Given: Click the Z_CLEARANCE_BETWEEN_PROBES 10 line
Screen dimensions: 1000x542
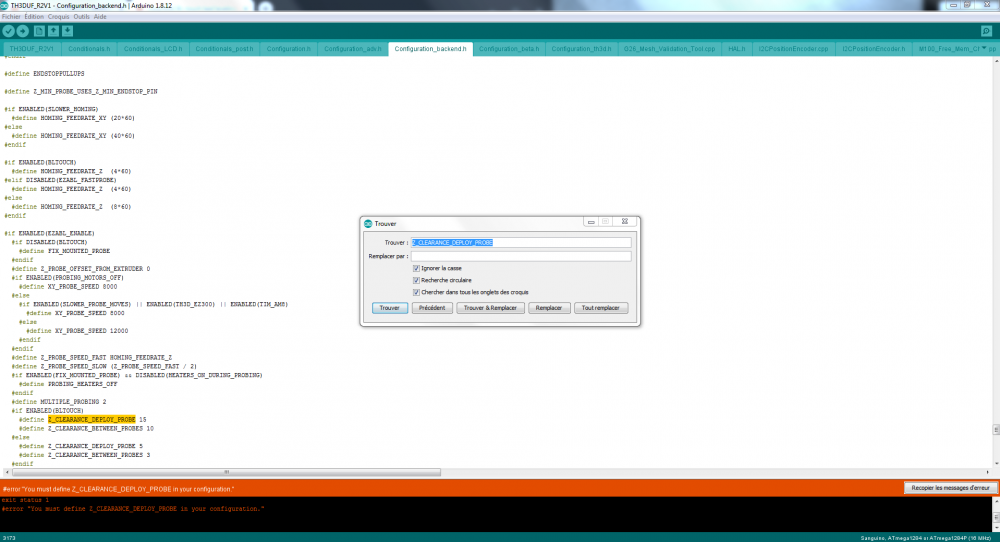Looking at the screenshot, I should [86, 428].
